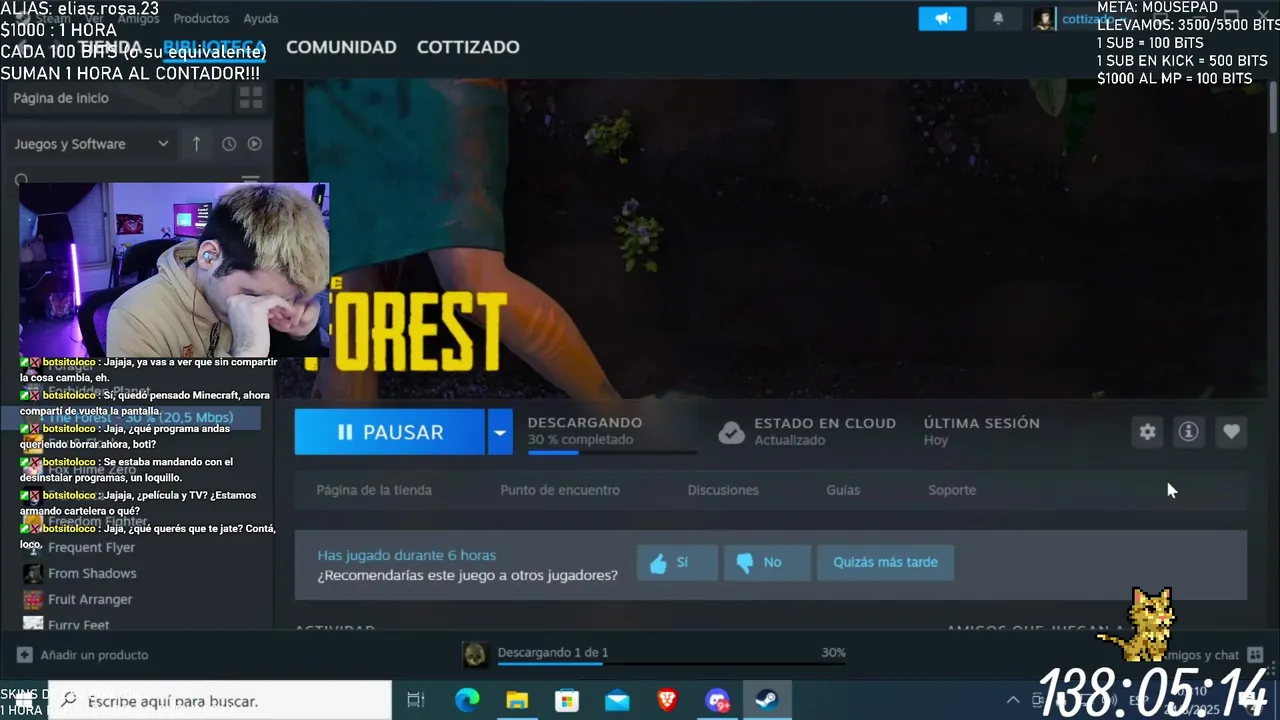Open Task View on the taskbar
This screenshot has width=1280, height=720.
coord(416,701)
